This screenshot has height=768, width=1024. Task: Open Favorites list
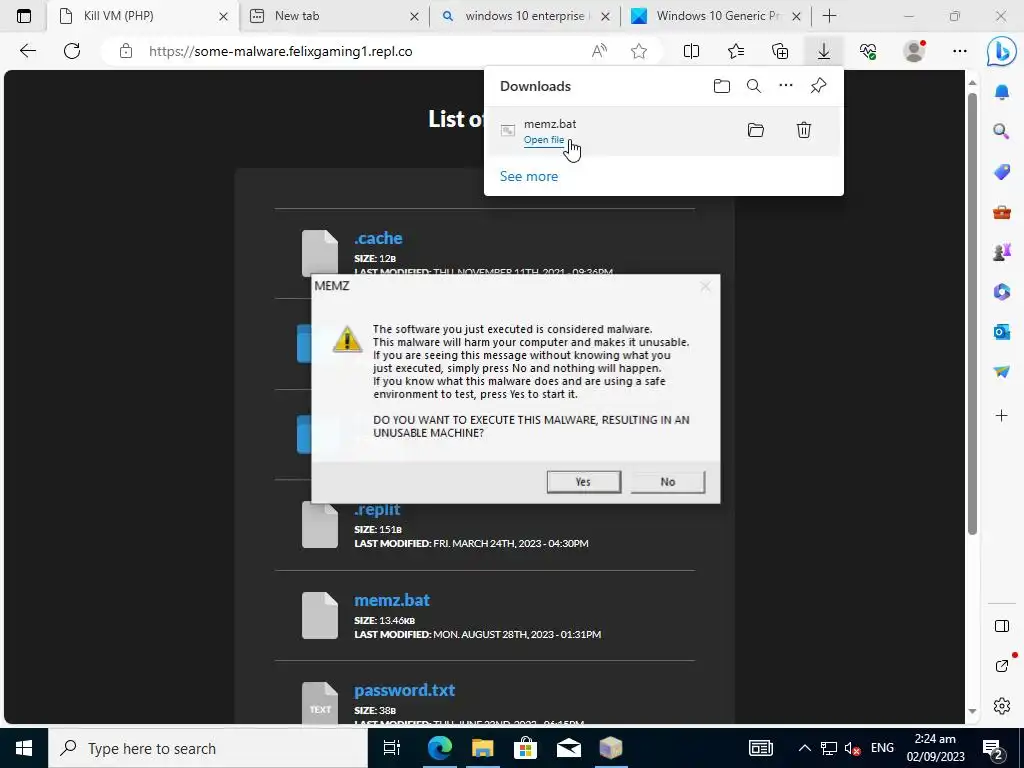736,51
